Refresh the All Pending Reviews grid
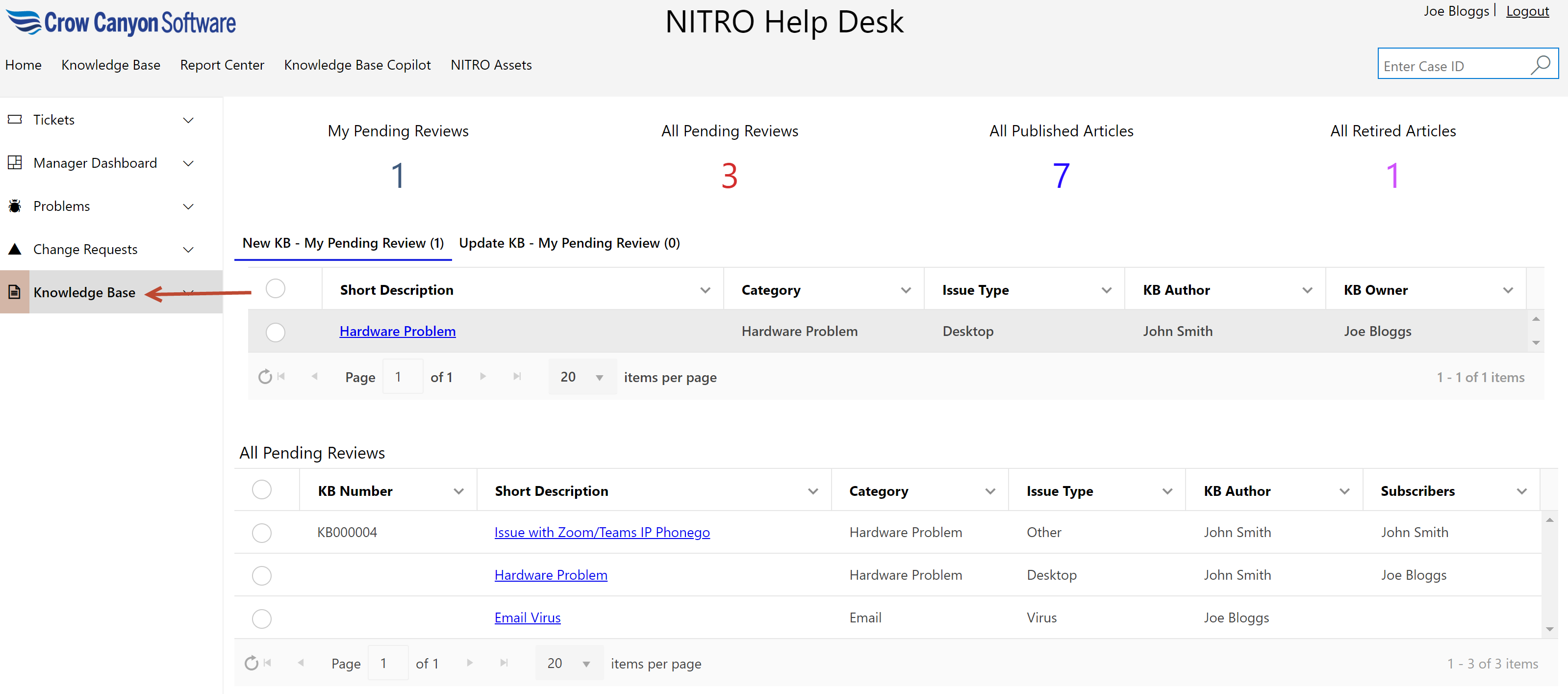 252,663
